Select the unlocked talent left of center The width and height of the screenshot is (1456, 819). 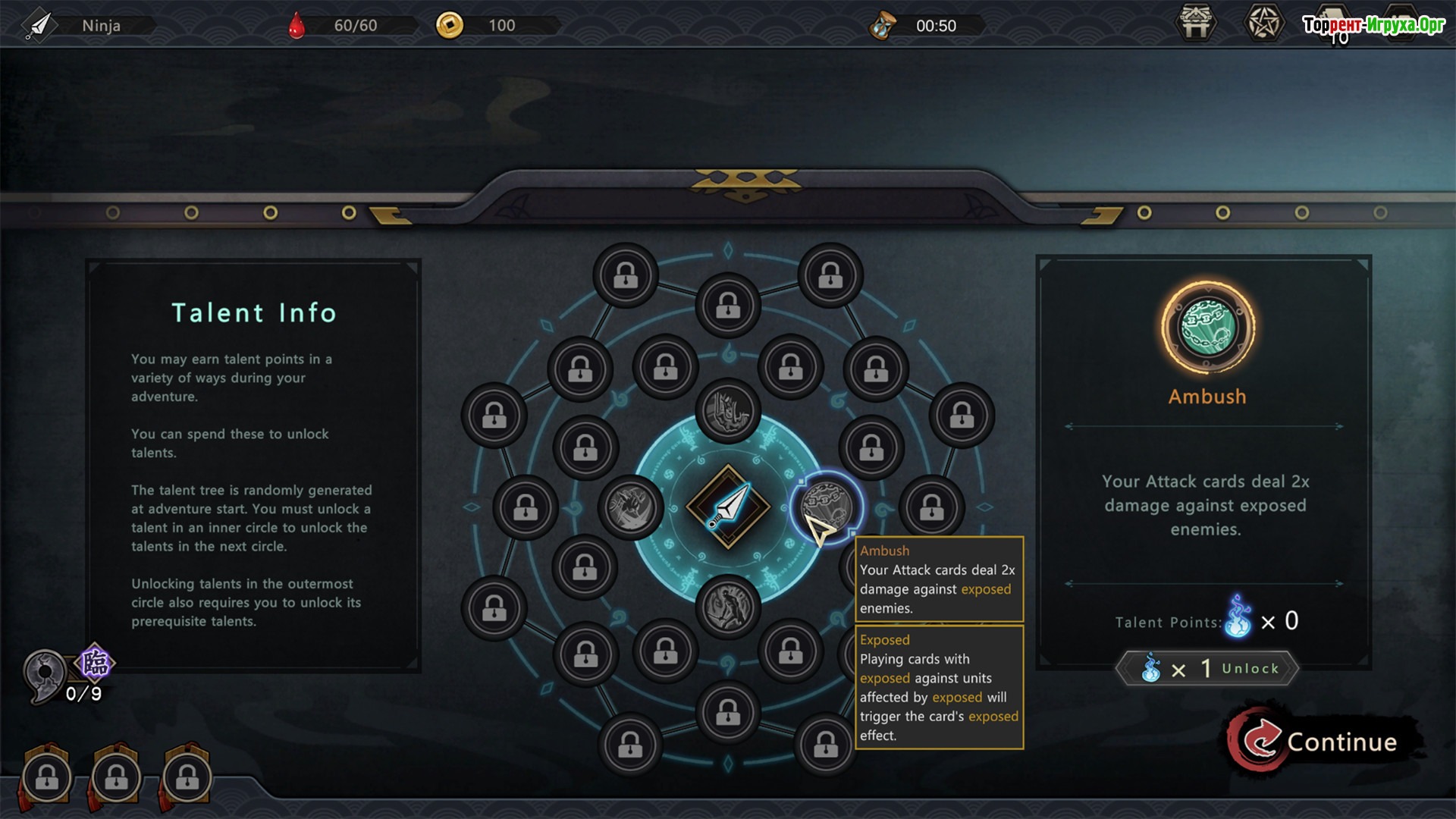coord(631,507)
